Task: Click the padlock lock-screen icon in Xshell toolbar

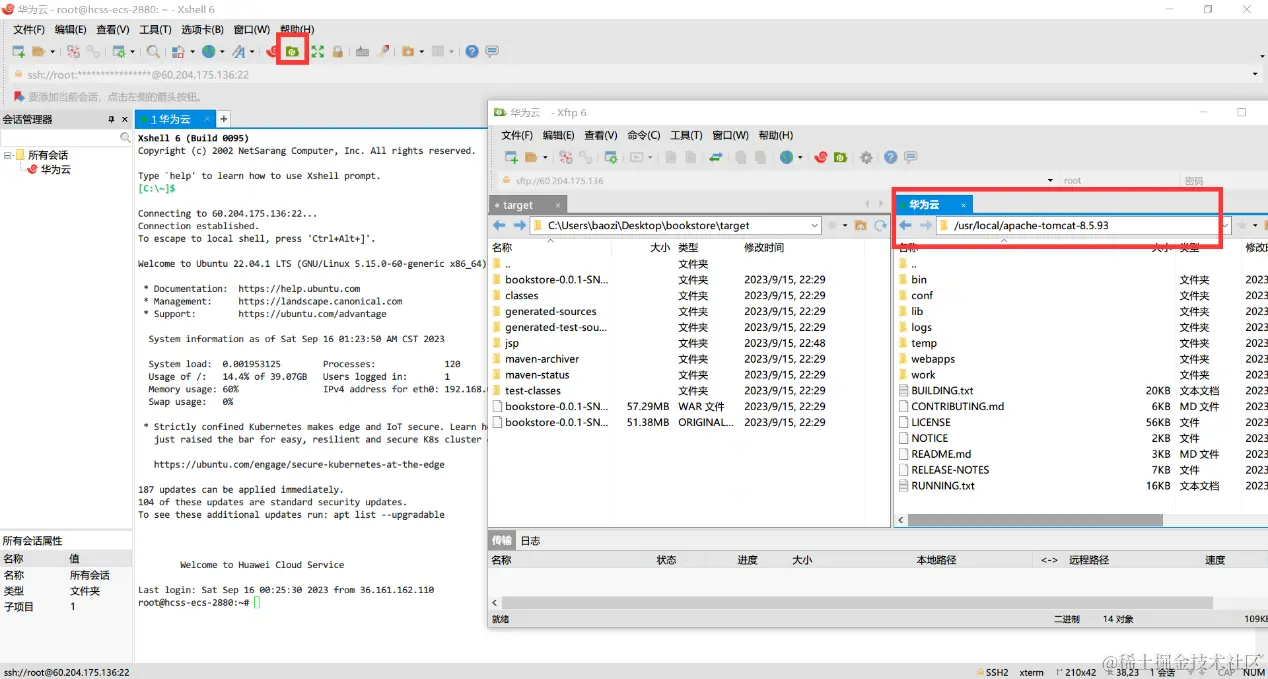Action: (338, 51)
